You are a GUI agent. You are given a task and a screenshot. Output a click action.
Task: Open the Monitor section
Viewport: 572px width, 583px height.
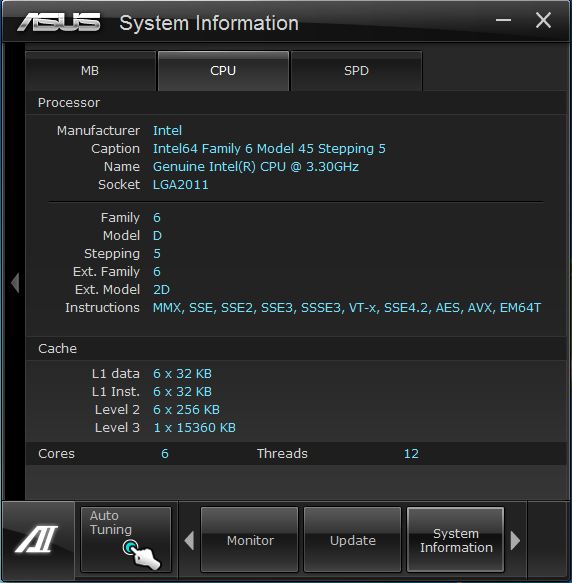250,540
